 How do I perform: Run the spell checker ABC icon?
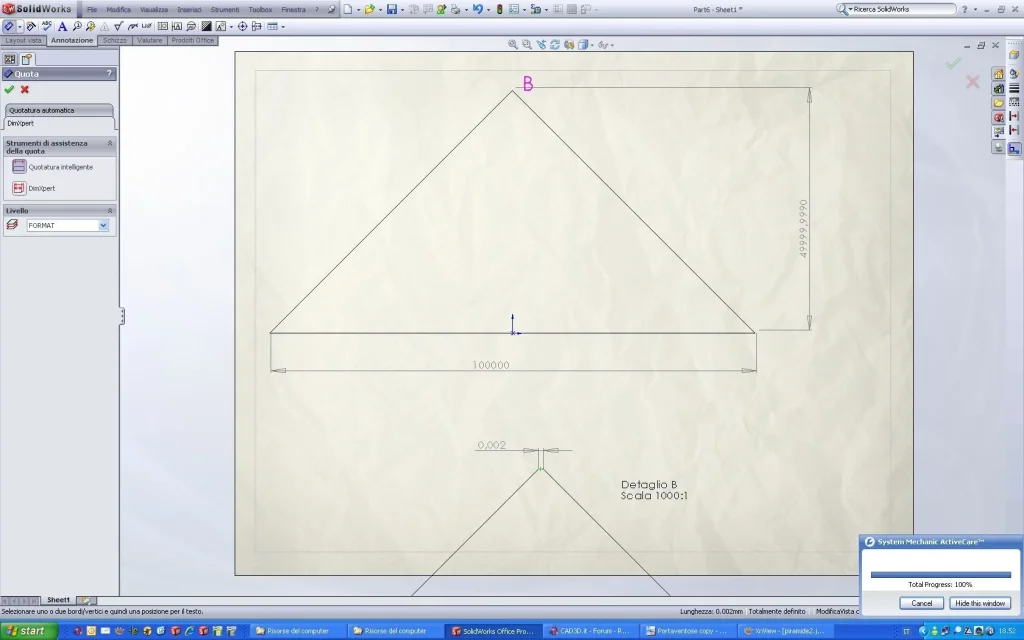point(47,26)
